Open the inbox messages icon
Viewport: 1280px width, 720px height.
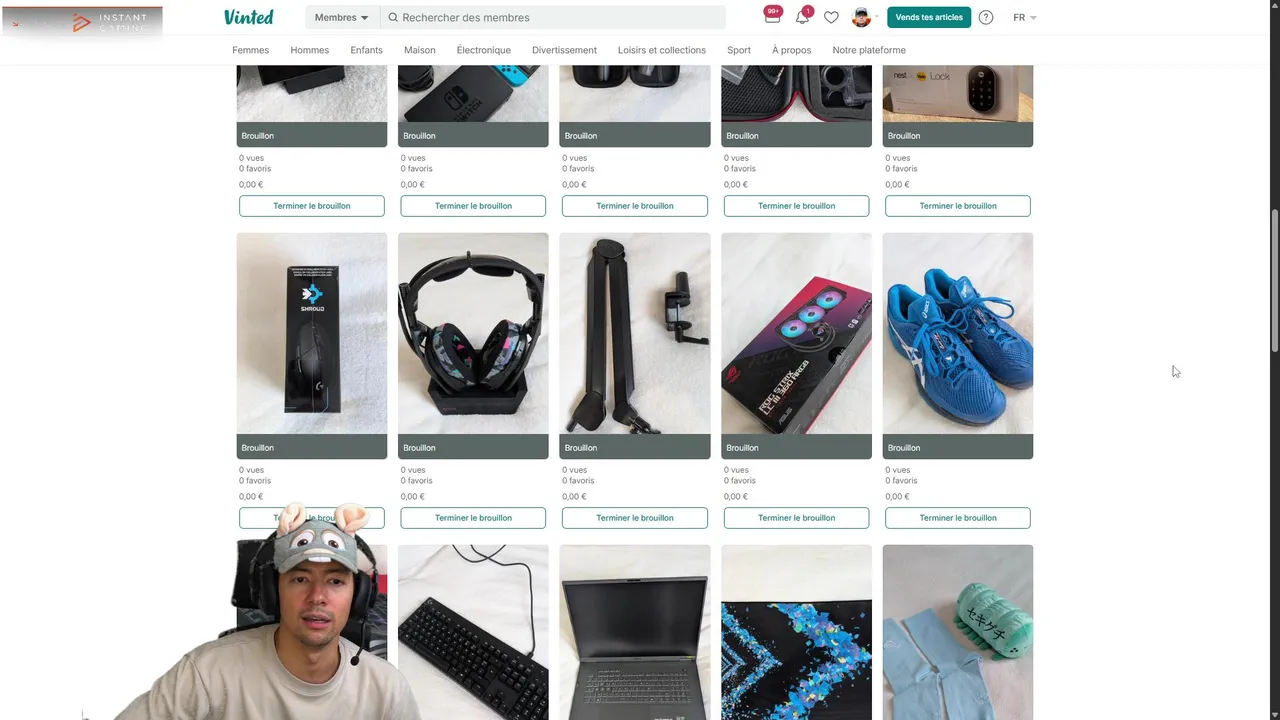tap(772, 15)
